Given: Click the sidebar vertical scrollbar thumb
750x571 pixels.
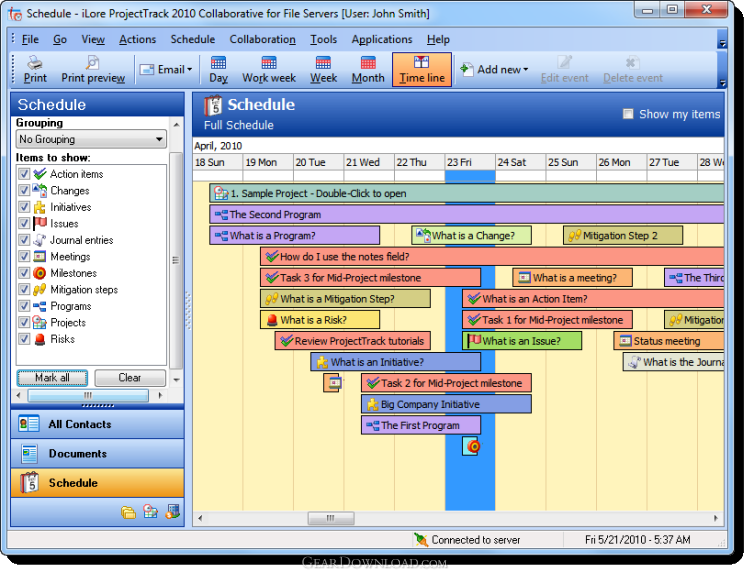Looking at the screenshot, I should 176,261.
